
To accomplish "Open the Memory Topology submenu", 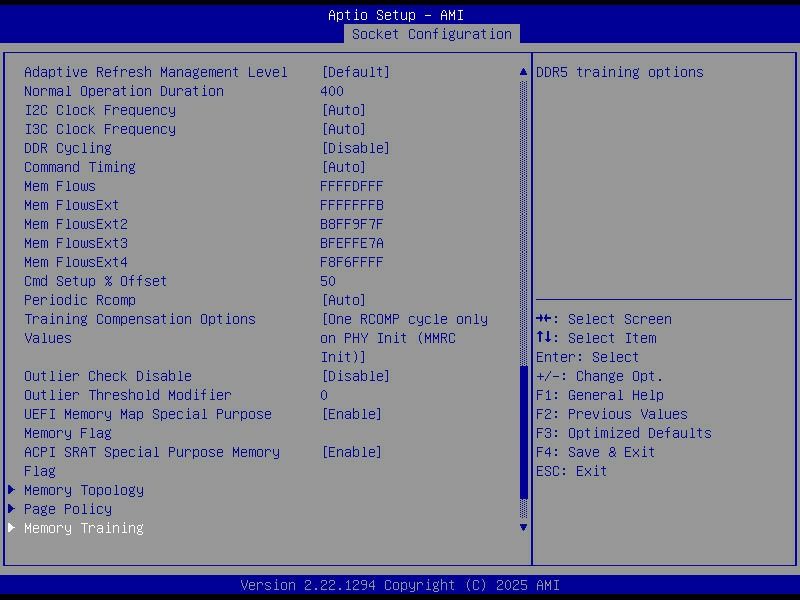I will [84, 490].
